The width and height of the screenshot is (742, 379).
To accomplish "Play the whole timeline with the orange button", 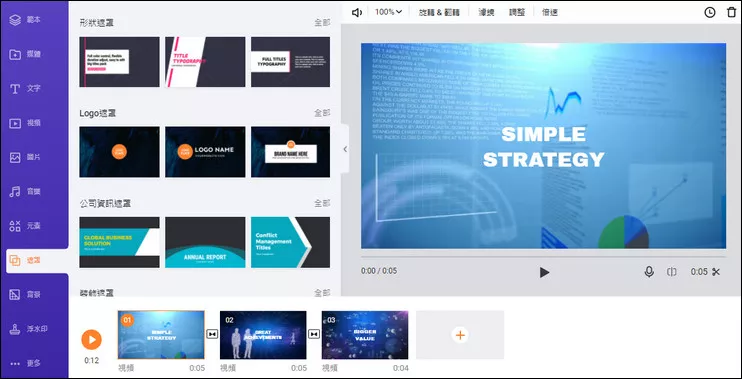I will 91,340.
